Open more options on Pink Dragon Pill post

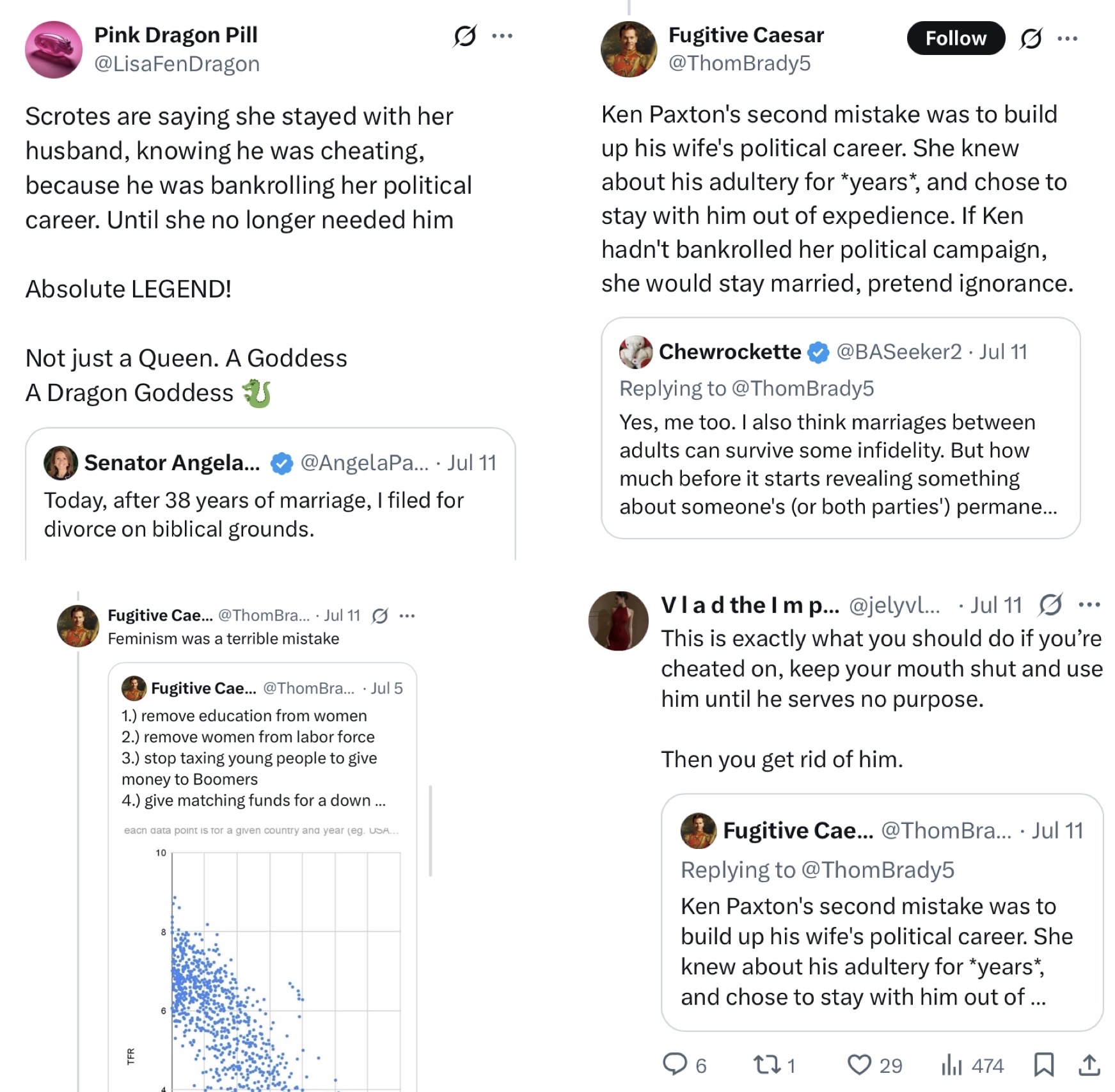coord(502,36)
